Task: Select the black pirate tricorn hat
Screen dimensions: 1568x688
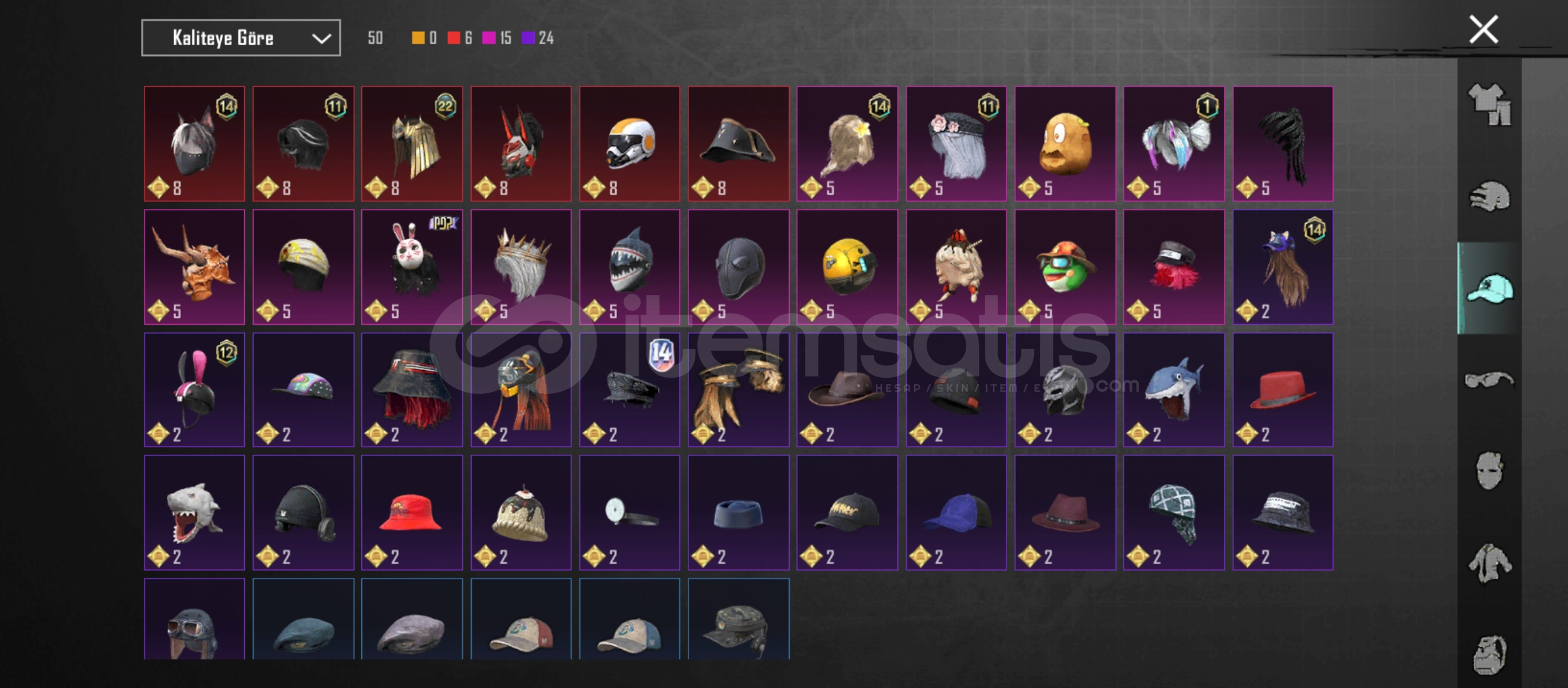Action: click(738, 144)
